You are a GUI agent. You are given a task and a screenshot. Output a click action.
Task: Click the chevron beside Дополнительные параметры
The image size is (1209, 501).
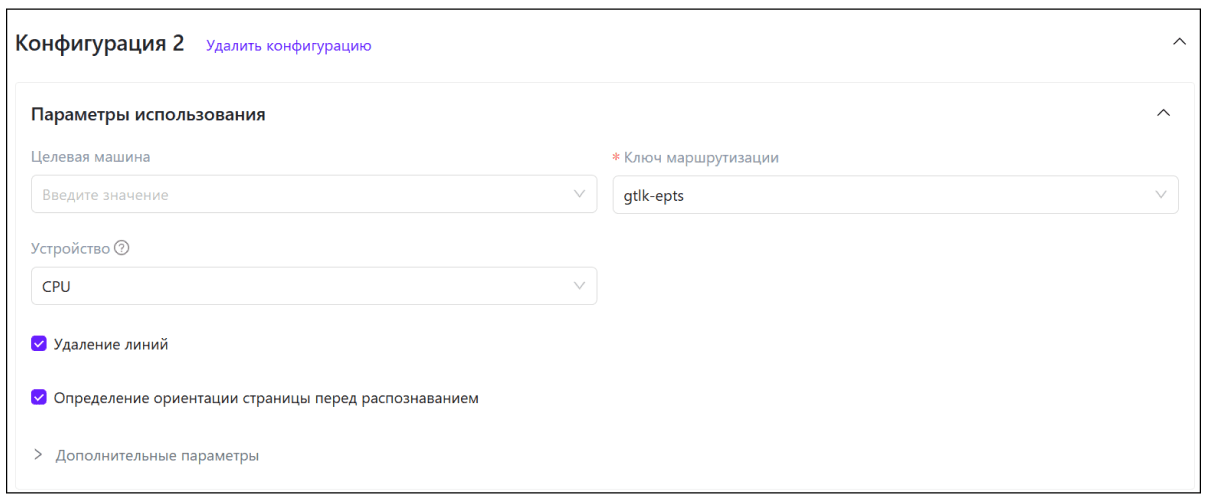point(38,455)
